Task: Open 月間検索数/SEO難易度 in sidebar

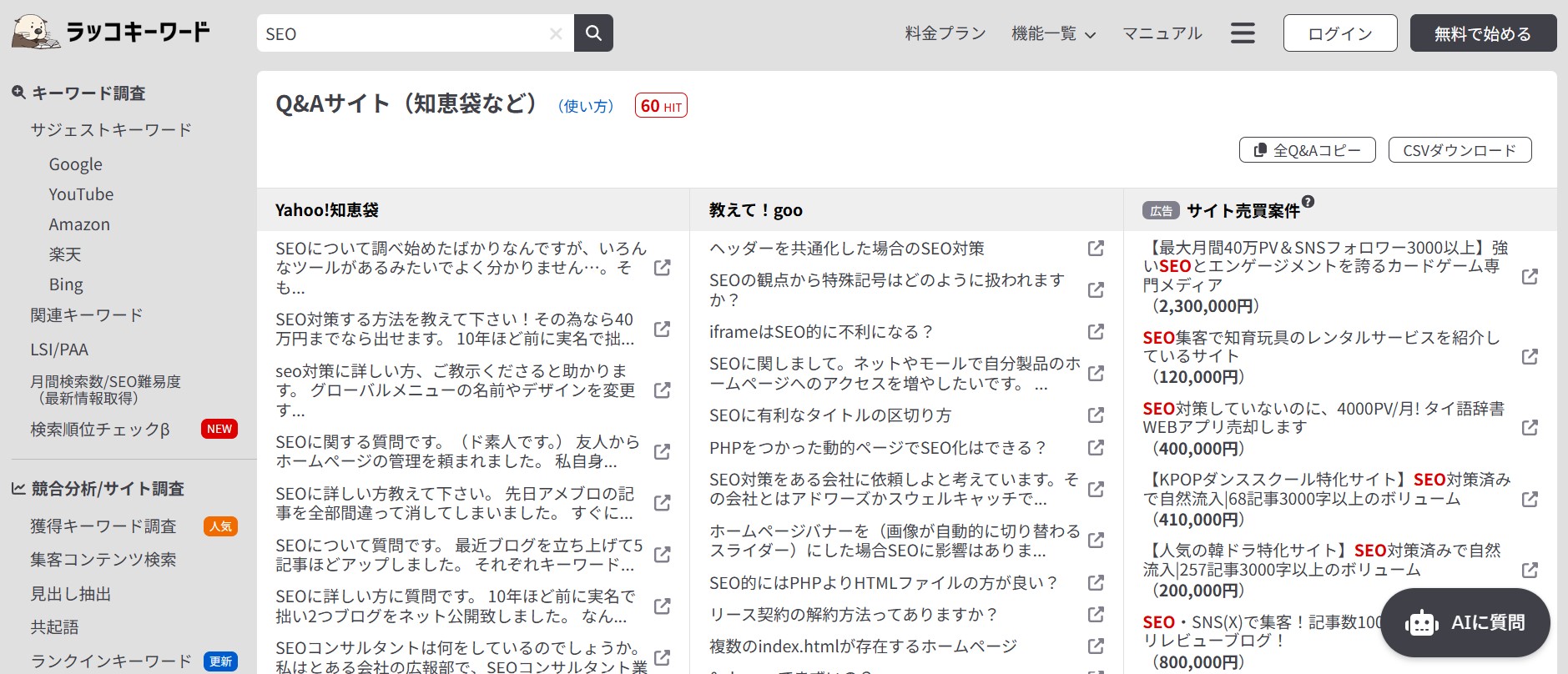Action: pos(105,390)
